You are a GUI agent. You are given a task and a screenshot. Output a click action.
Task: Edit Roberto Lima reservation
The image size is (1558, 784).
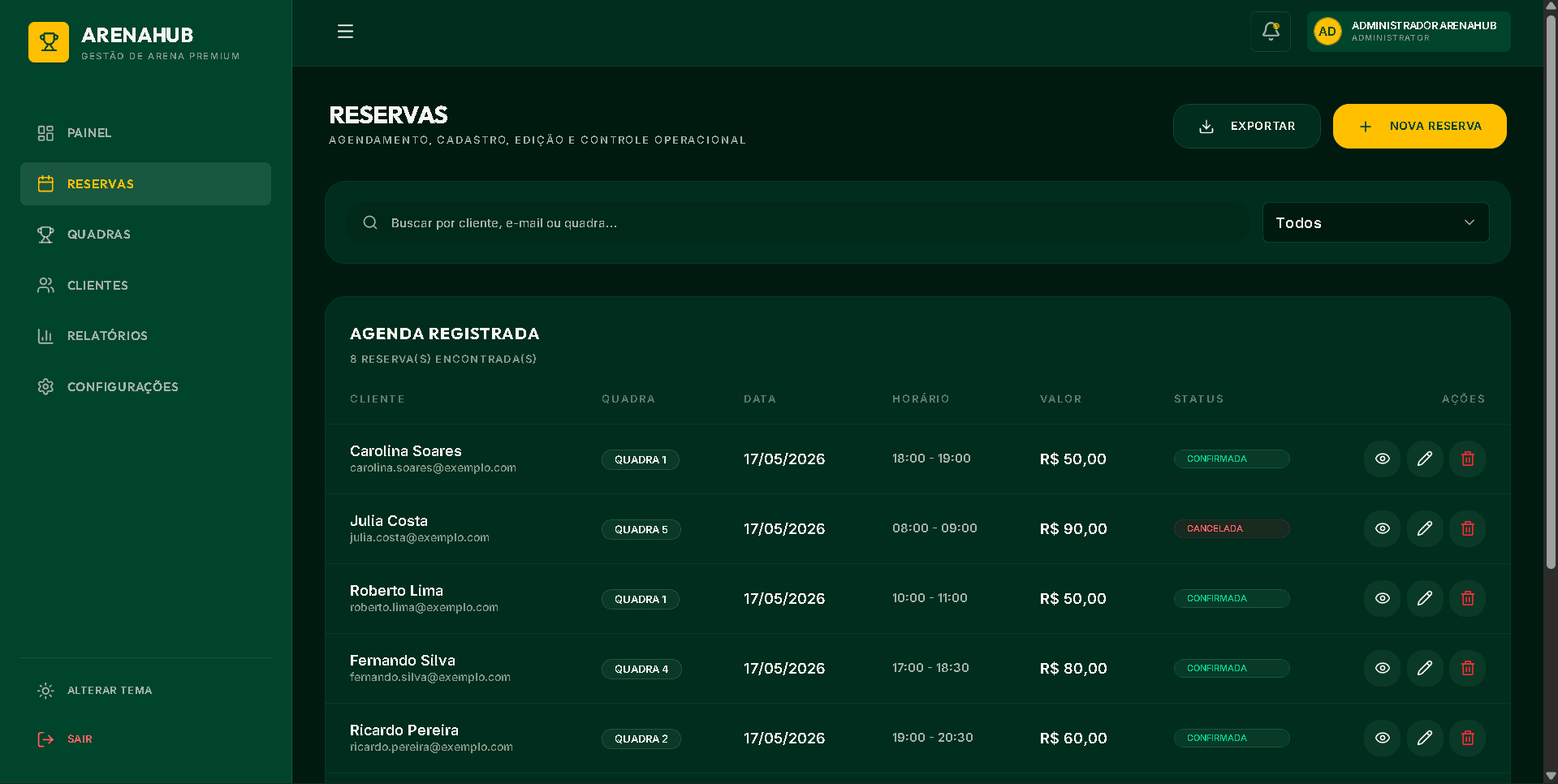(x=1425, y=598)
